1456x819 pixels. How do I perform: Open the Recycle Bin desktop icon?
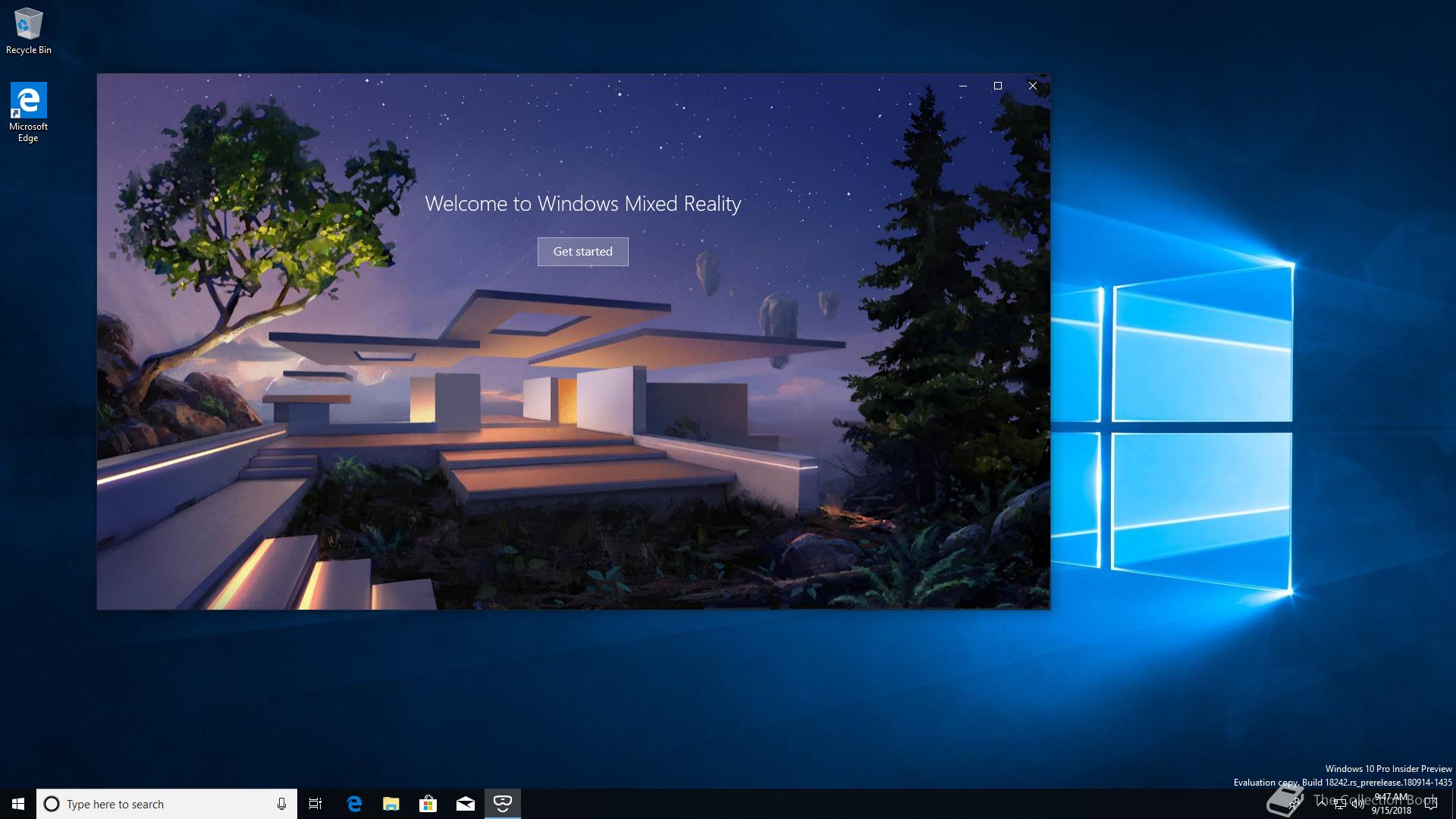pyautogui.click(x=28, y=30)
